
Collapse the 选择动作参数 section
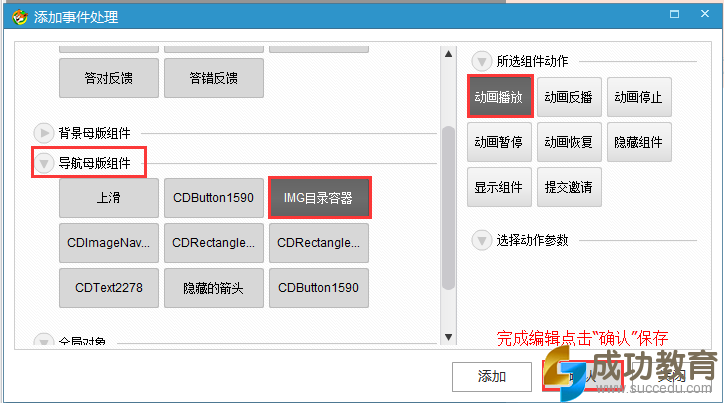483,240
